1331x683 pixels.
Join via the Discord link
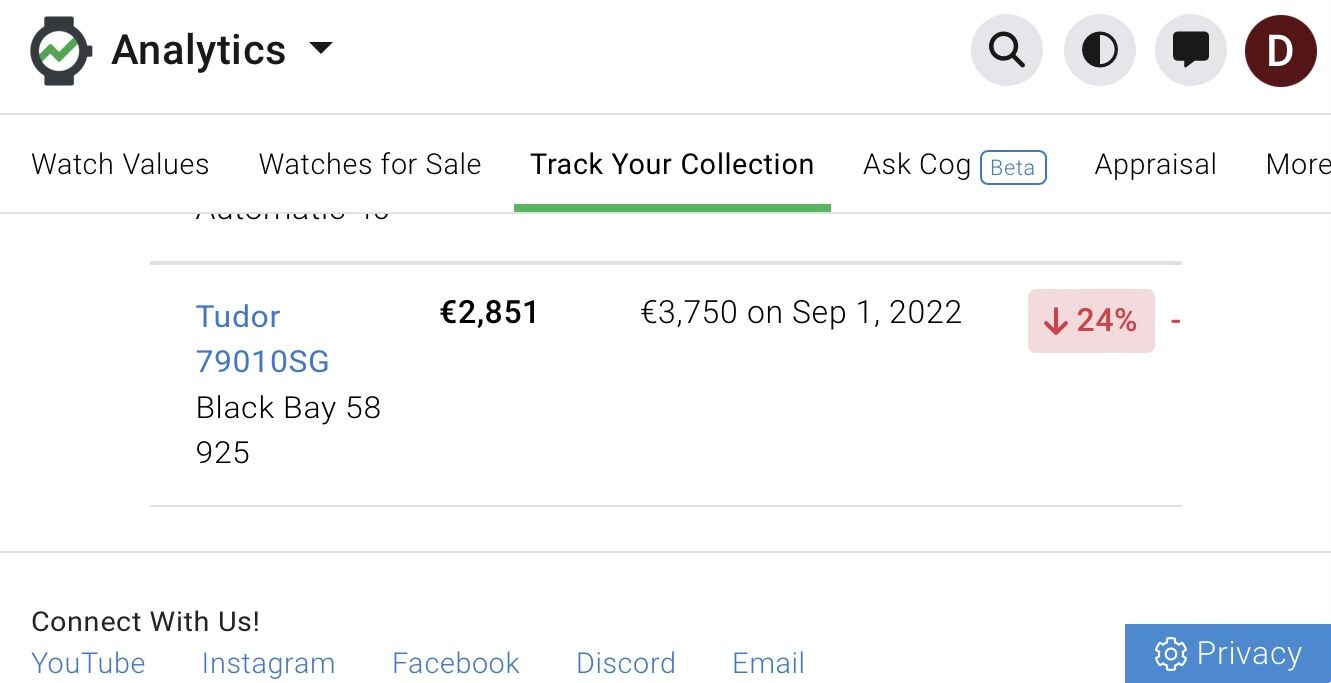pos(626,663)
